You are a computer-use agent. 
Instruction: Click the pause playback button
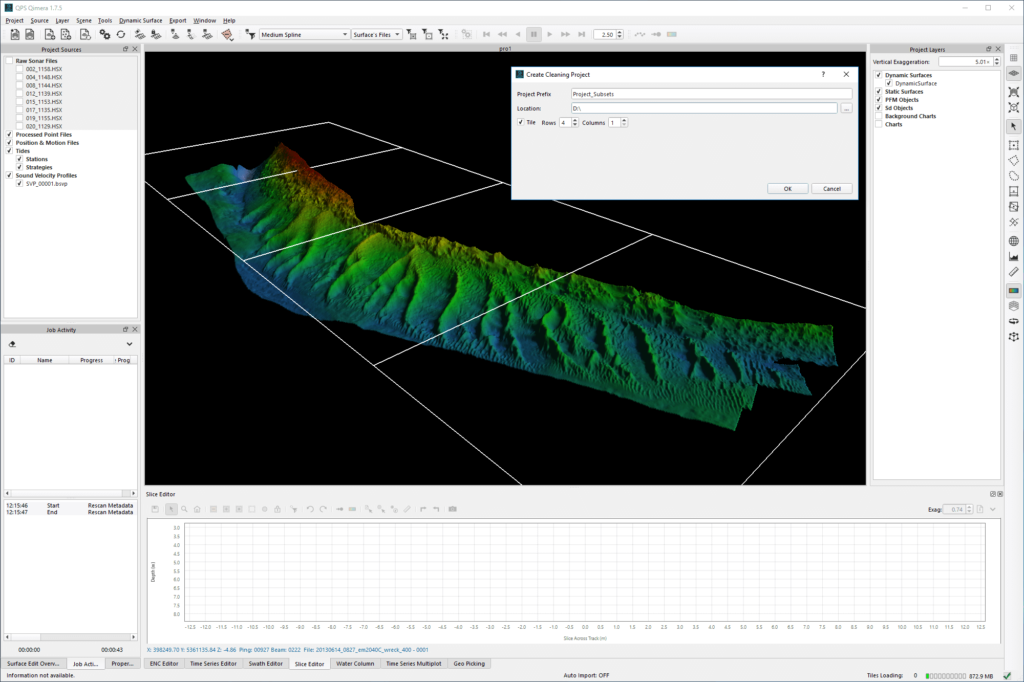[x=534, y=34]
